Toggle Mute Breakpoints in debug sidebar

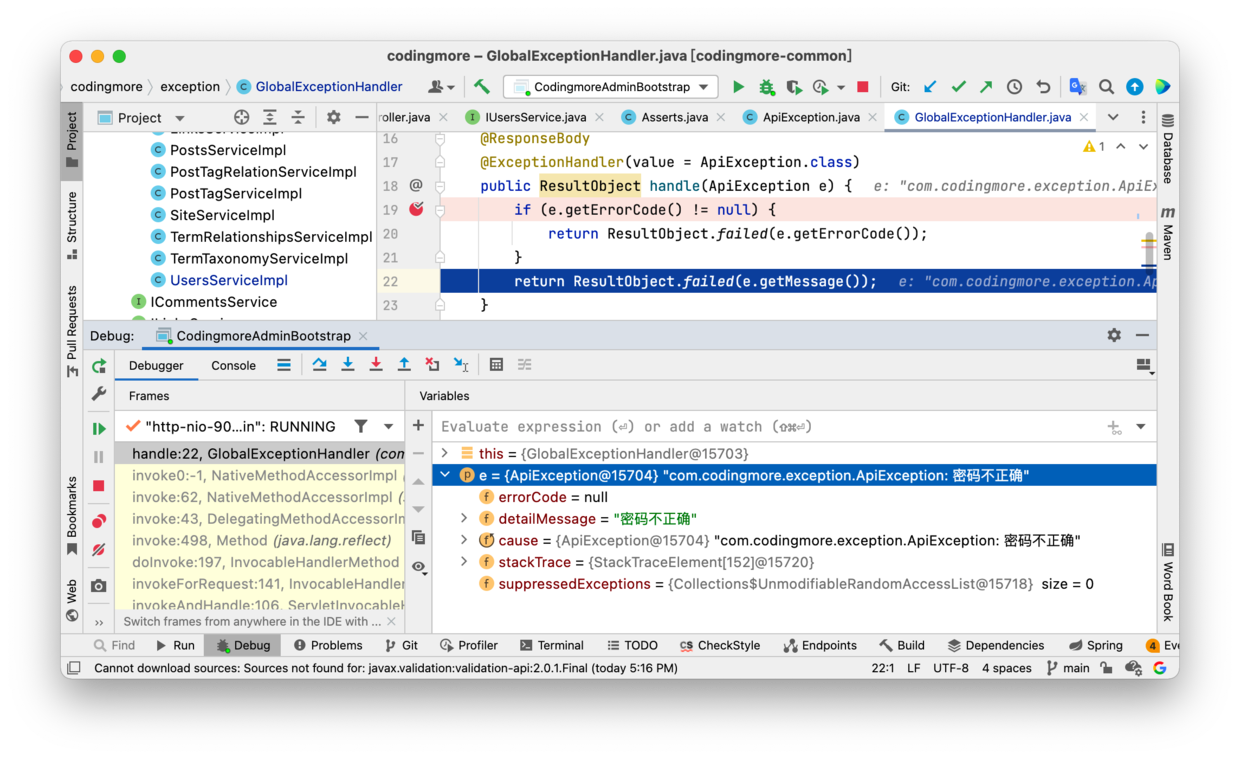click(x=99, y=549)
